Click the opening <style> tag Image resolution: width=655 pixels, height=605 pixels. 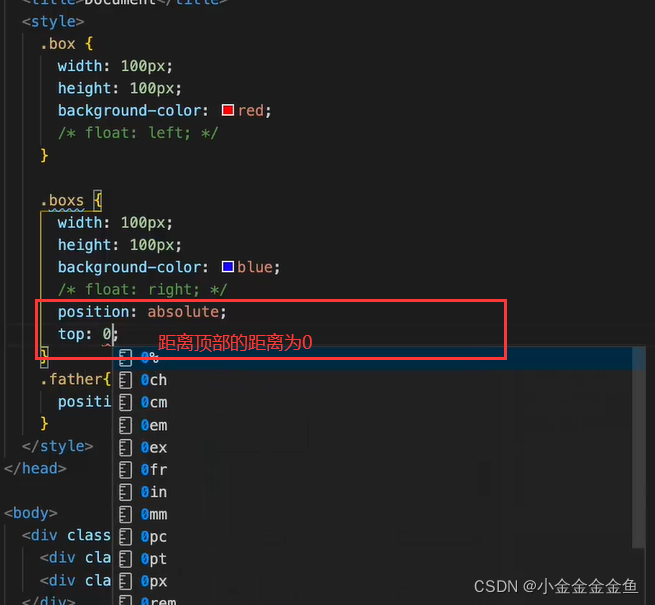point(53,21)
